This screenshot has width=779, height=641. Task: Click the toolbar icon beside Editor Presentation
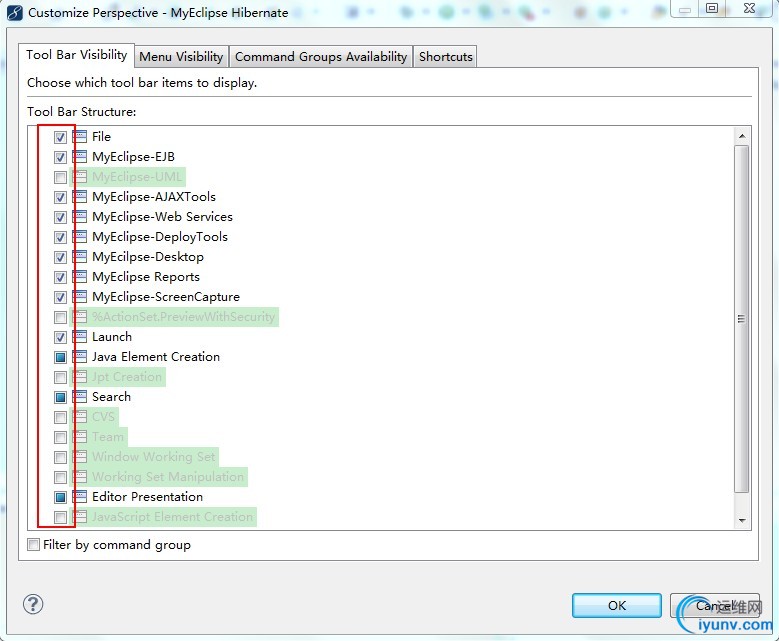[79, 497]
